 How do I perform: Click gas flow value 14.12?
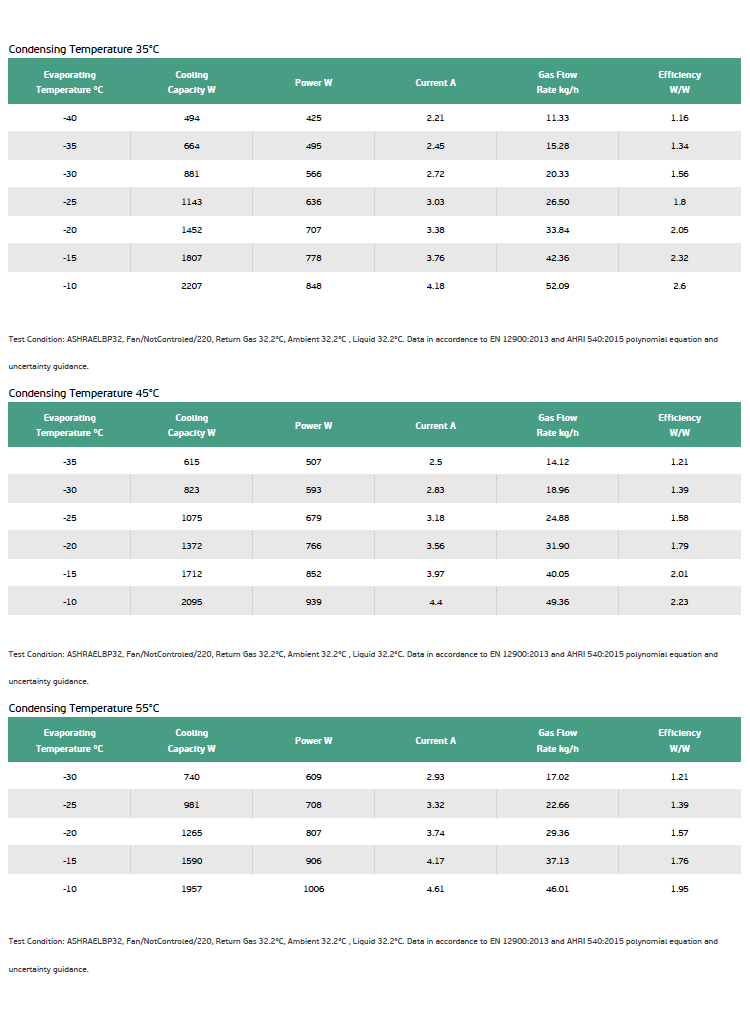(x=558, y=461)
